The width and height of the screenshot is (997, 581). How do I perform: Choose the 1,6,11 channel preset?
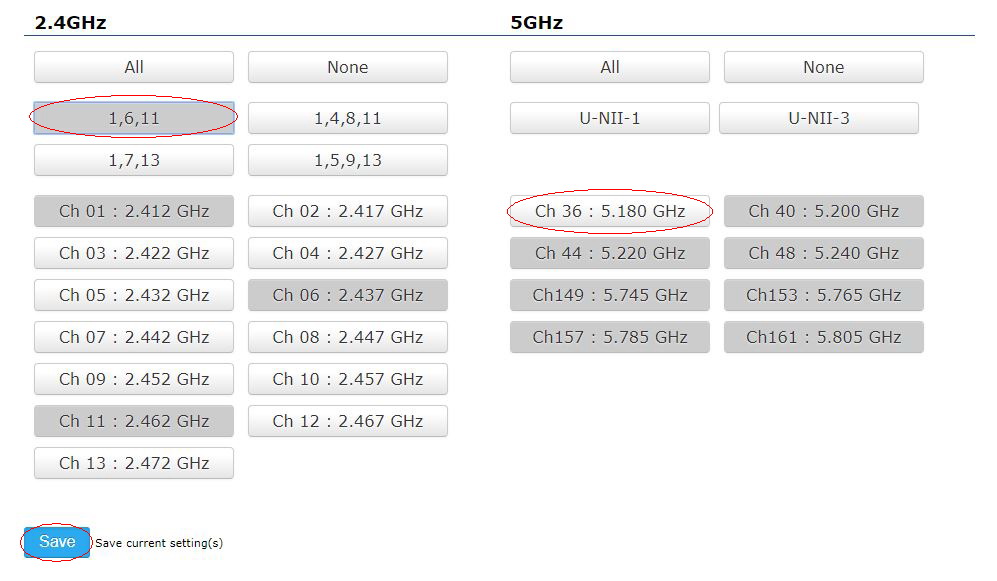pyautogui.click(x=134, y=118)
